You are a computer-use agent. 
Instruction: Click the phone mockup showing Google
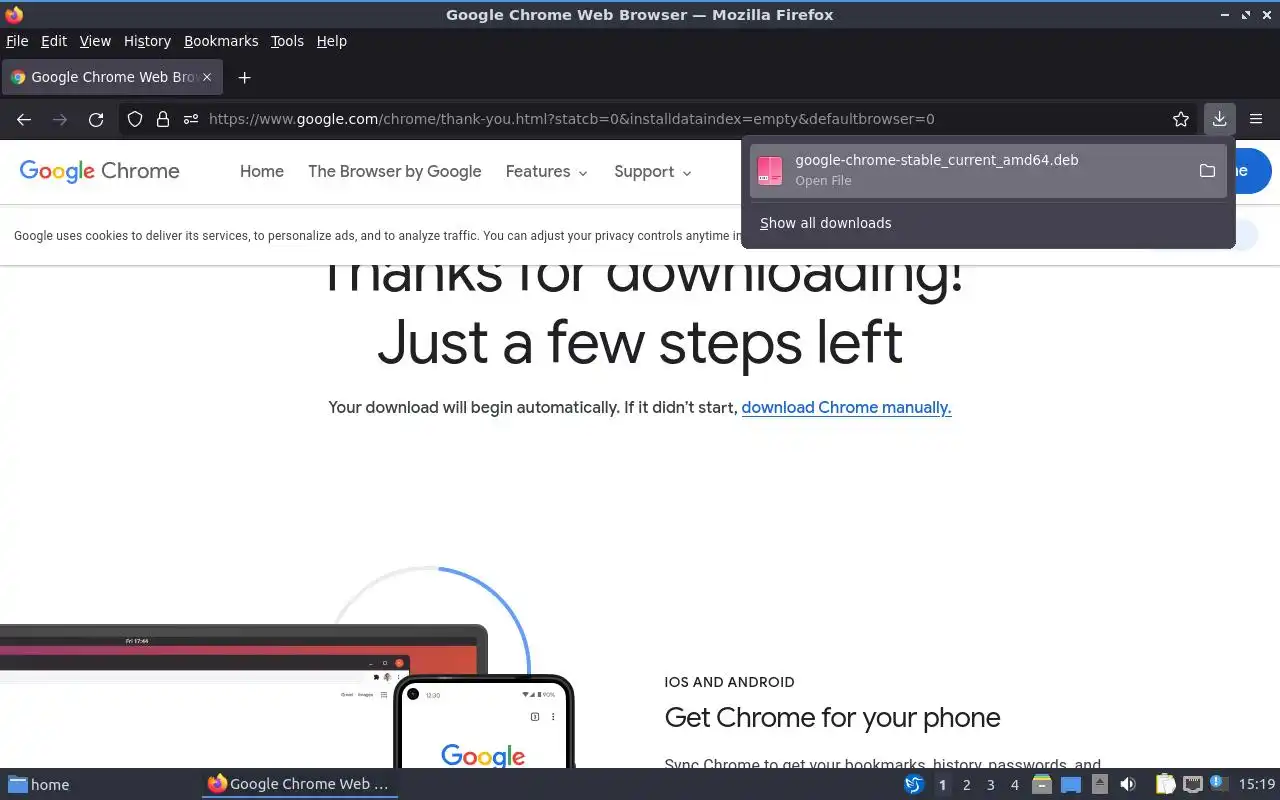(484, 722)
